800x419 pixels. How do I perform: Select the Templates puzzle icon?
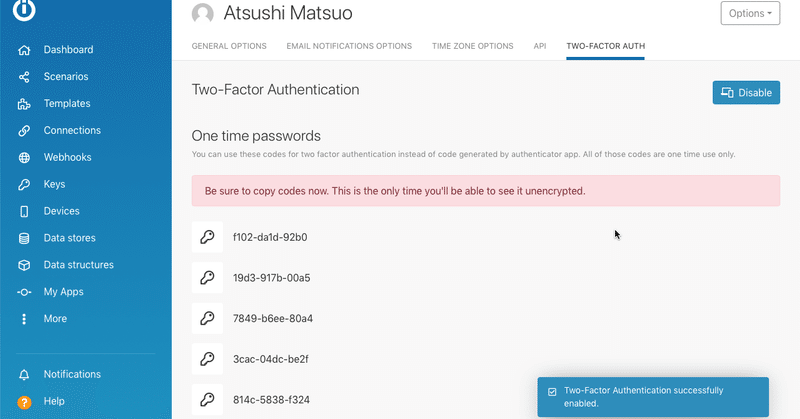tap(24, 104)
